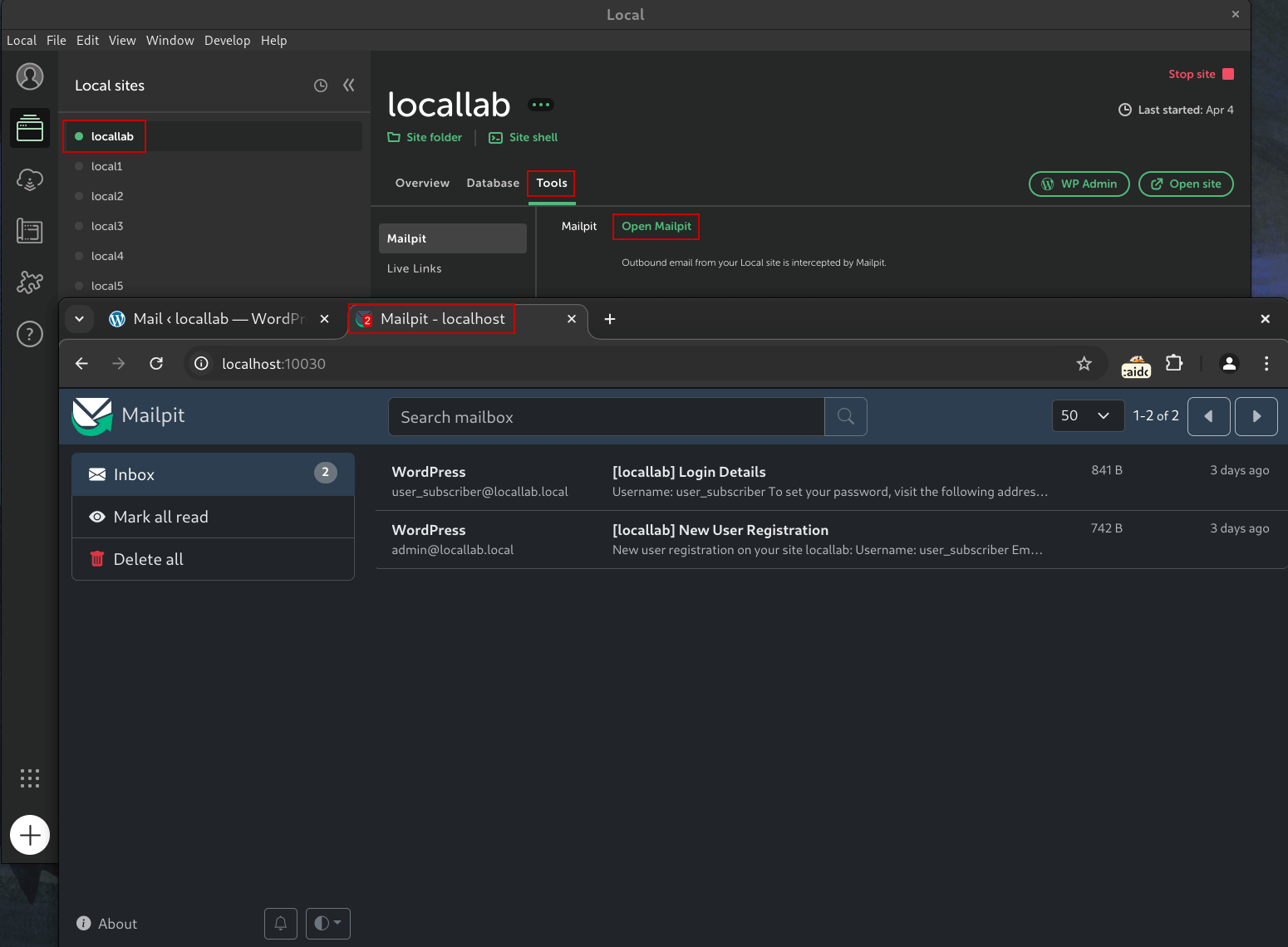1288x947 pixels.
Task: Toggle the Mailpit theme switcher
Action: (x=328, y=923)
